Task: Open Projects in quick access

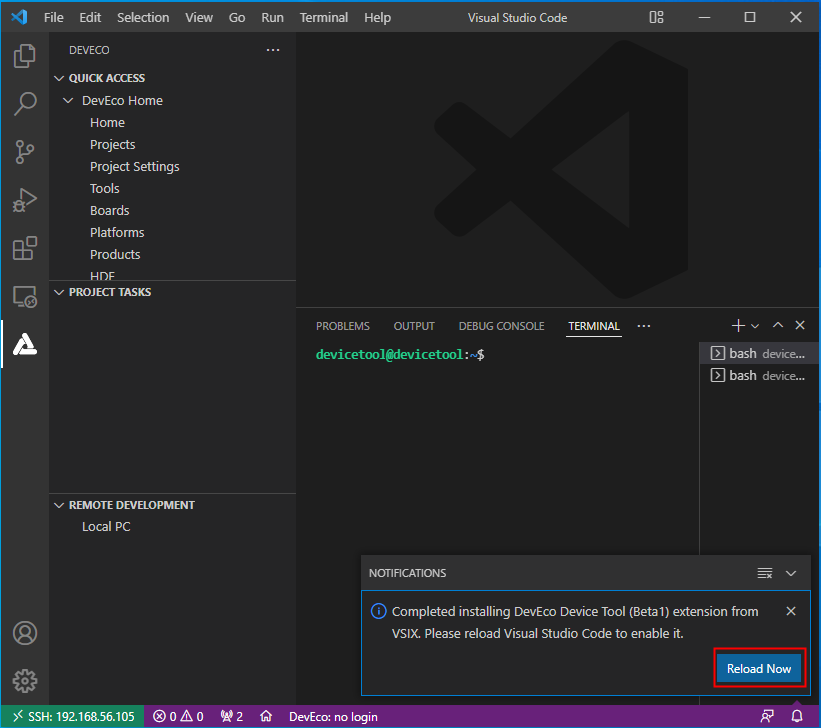Action: click(x=113, y=144)
